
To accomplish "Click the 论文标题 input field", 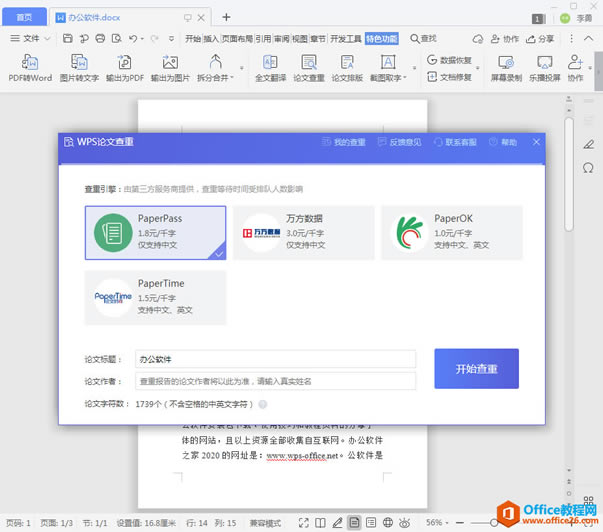I will [275, 359].
